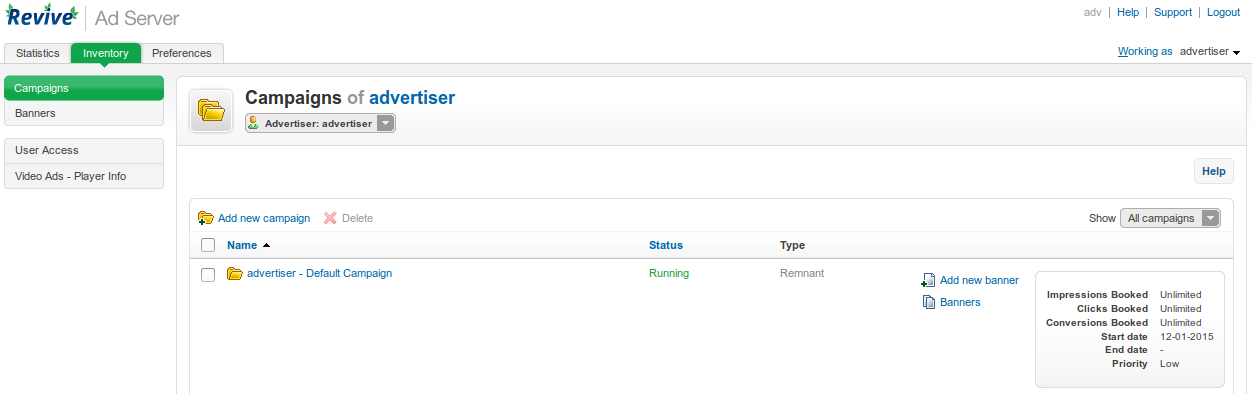This screenshot has height=394, width=1252.
Task: Expand the Advertiser: advertiser selector
Action: [320, 123]
